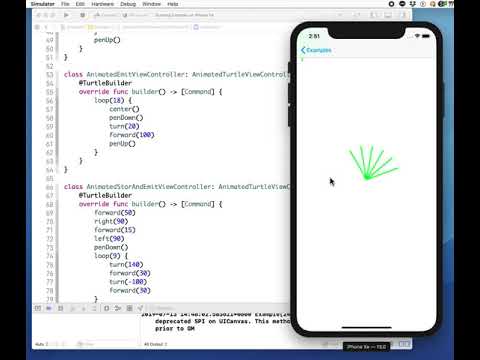Hide the debug area using its toggle icon
The image size is (480, 360).
click(x=38, y=308)
